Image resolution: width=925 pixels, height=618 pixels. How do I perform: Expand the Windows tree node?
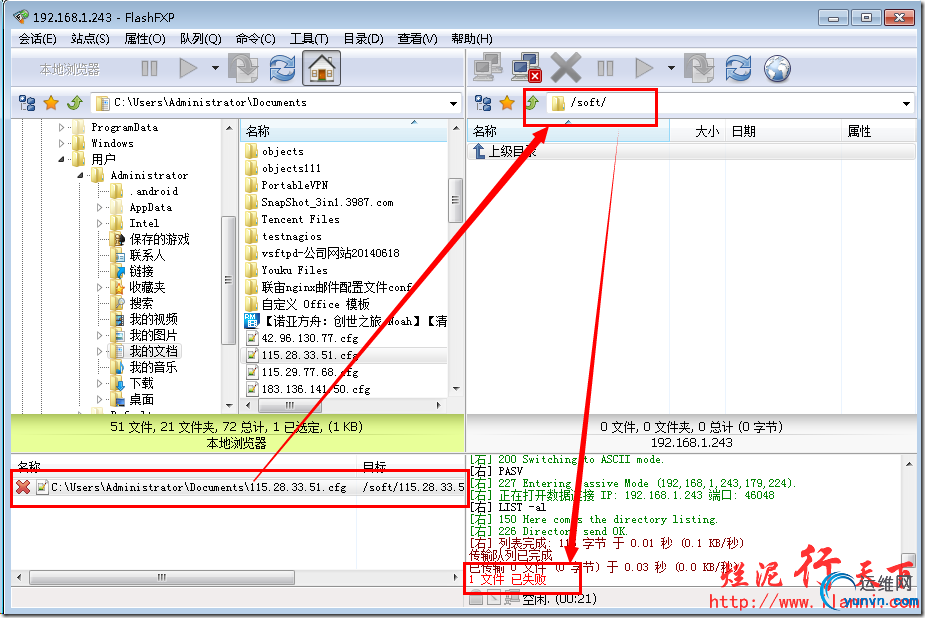[61, 143]
